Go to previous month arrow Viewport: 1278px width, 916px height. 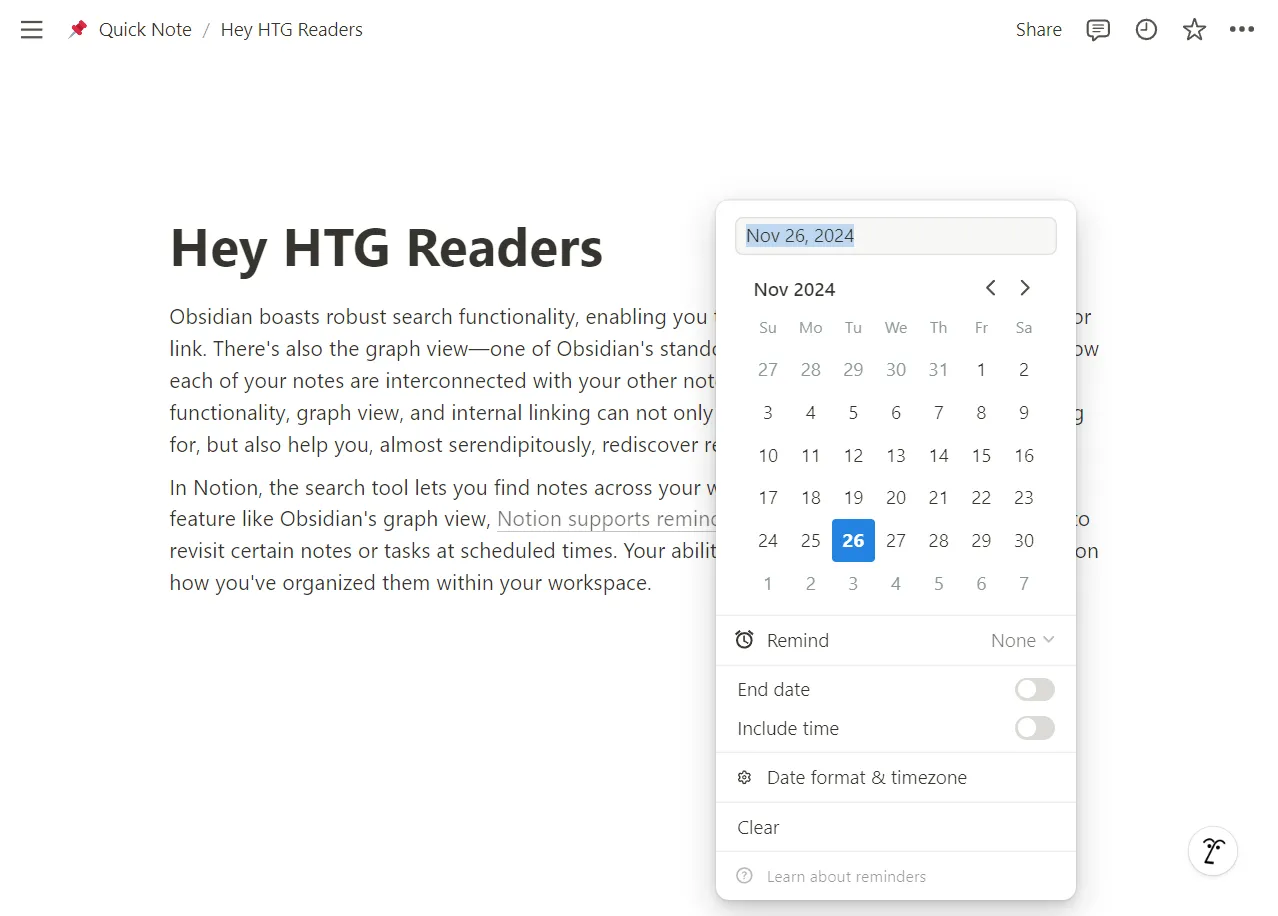coord(990,288)
